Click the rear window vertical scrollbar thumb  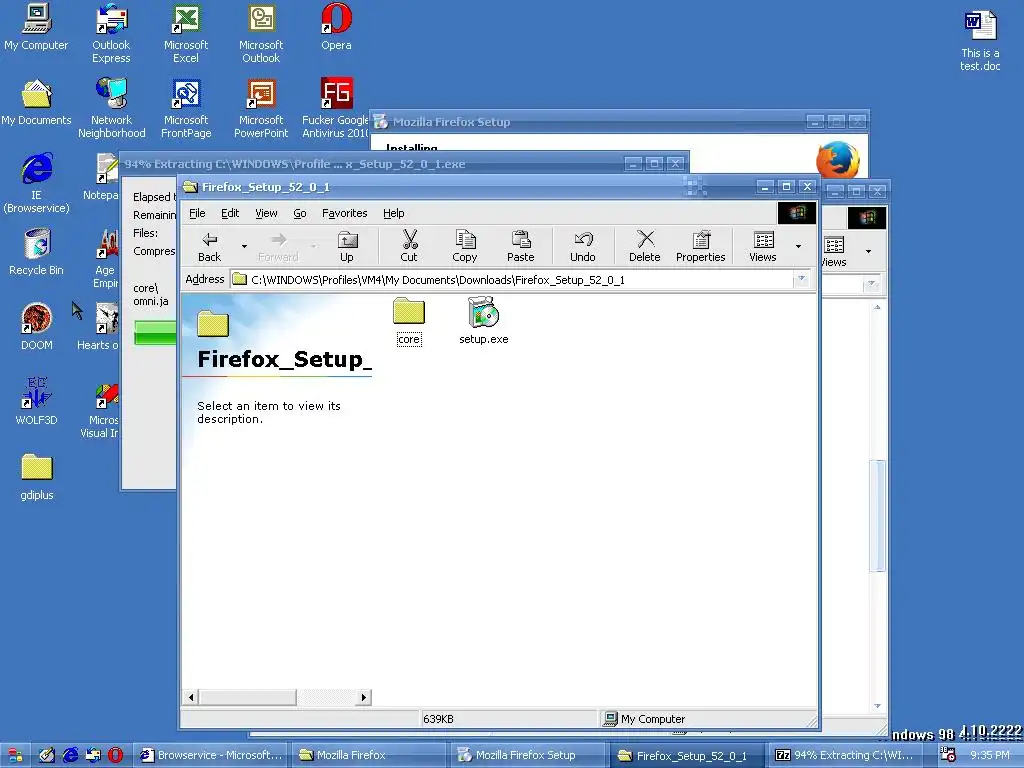(x=877, y=516)
